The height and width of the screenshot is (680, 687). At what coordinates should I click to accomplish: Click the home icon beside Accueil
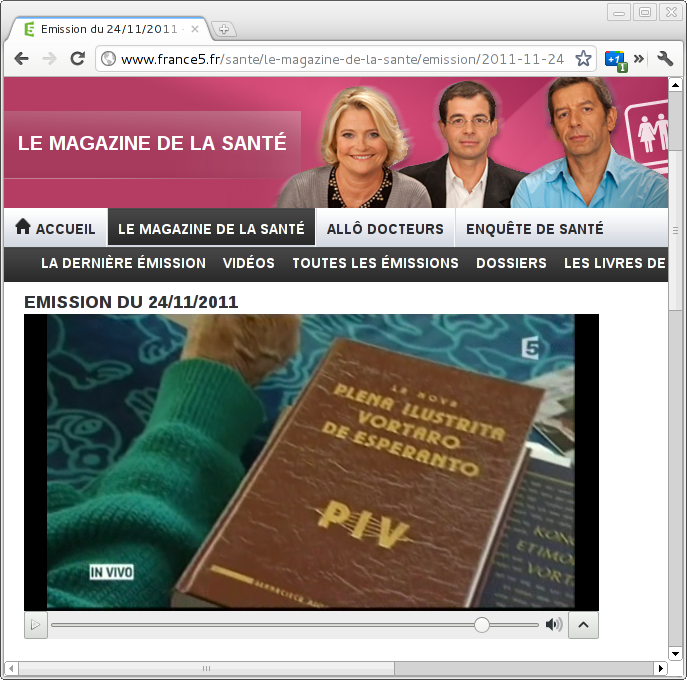(x=23, y=228)
